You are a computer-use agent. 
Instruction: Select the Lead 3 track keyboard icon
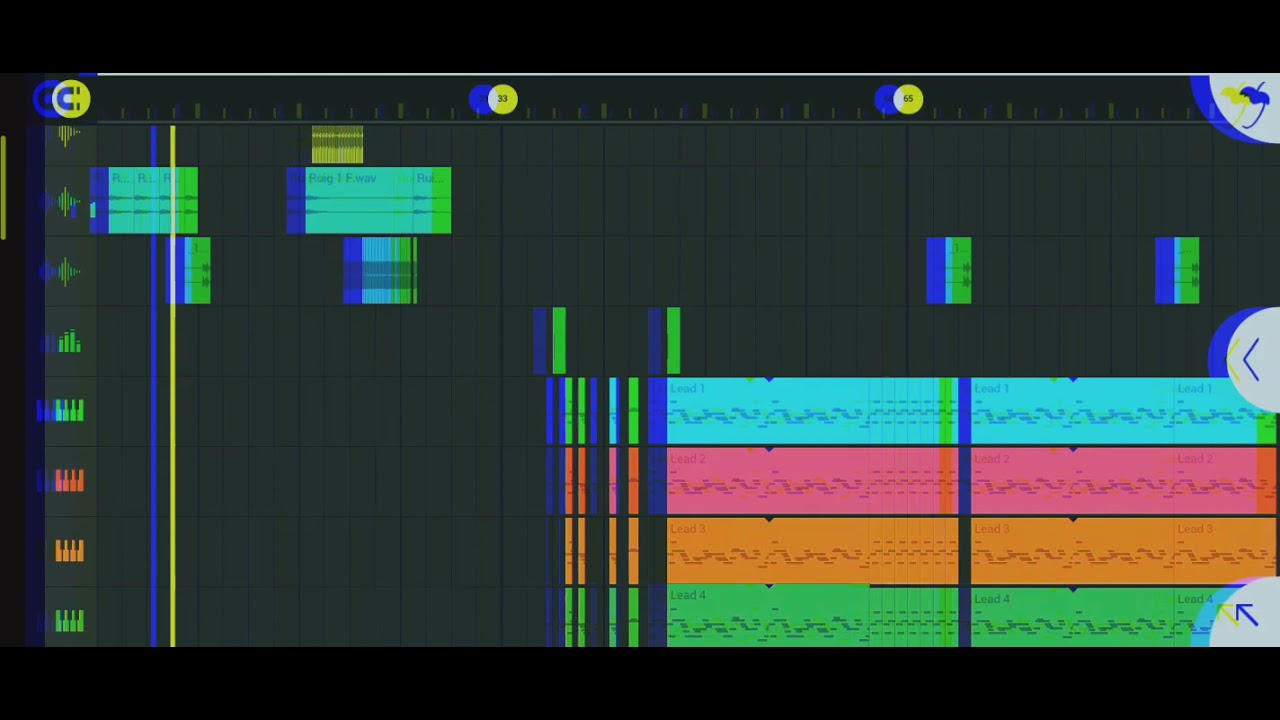click(x=69, y=550)
